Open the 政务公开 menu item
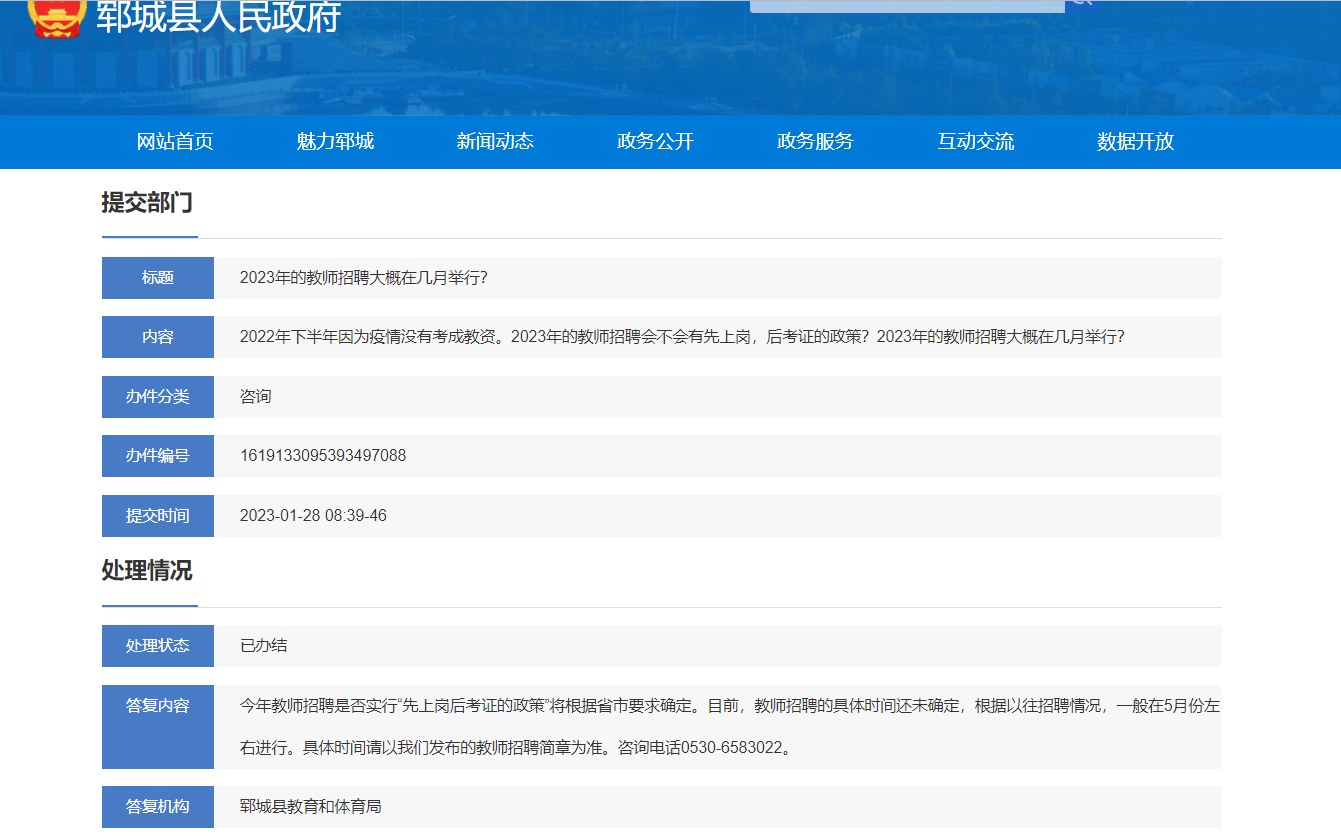The image size is (1341, 838). (655, 142)
